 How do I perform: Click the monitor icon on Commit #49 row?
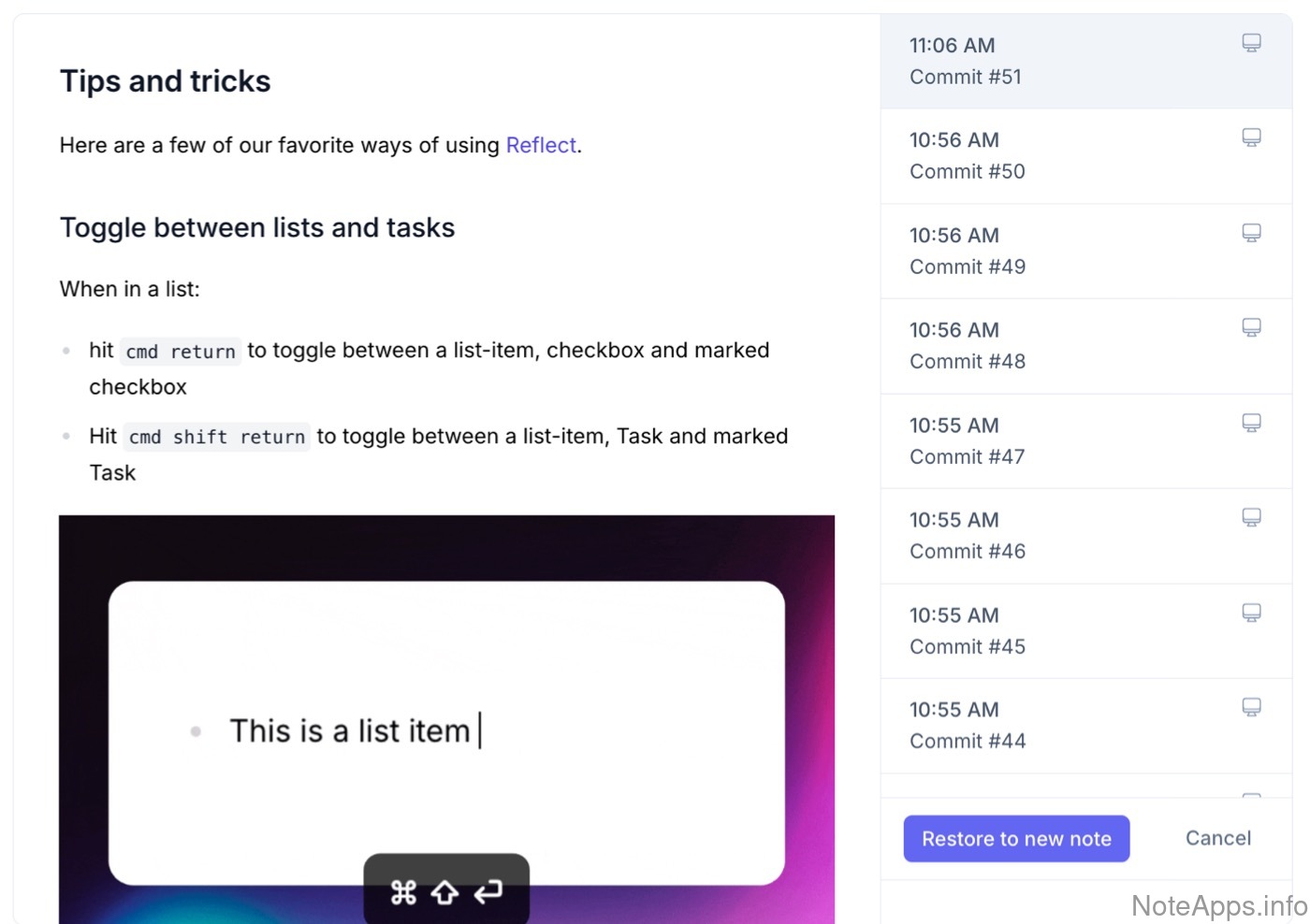[1251, 233]
